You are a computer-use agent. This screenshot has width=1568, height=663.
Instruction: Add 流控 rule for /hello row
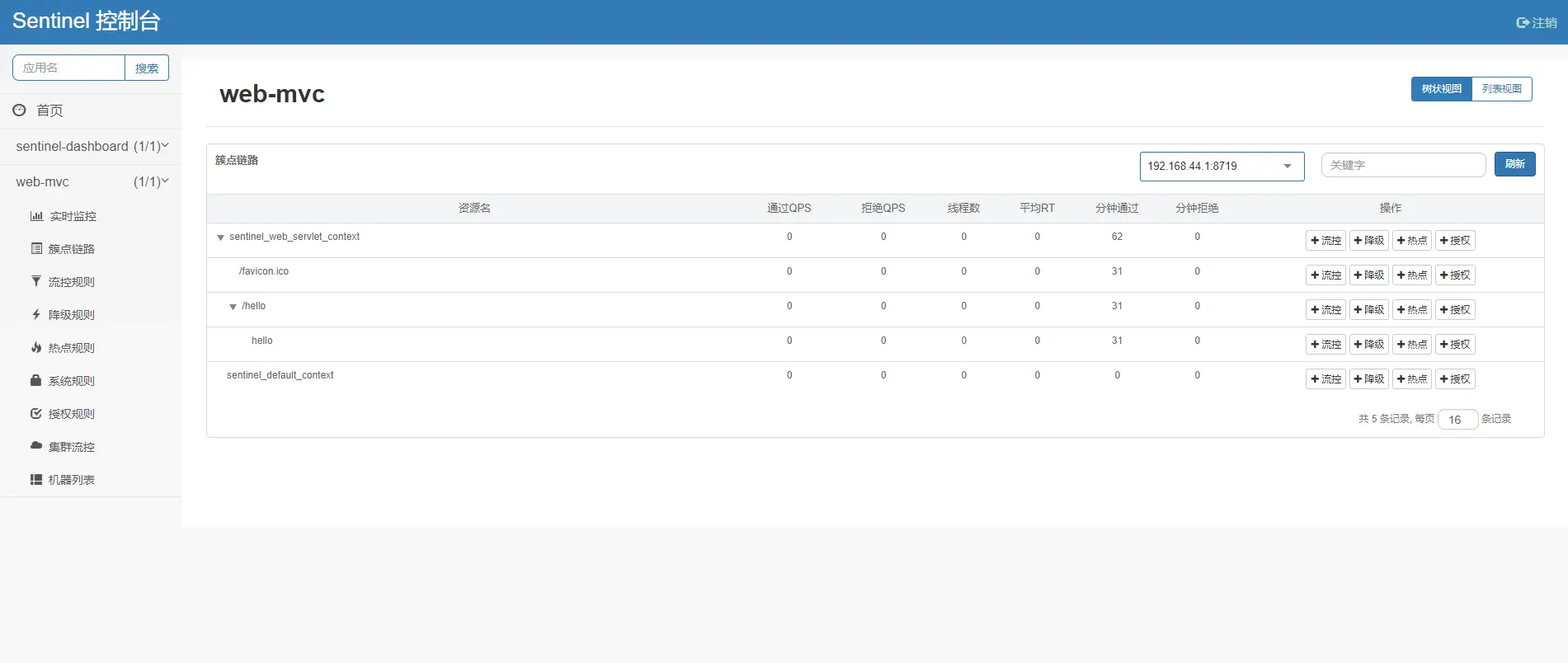point(1326,310)
